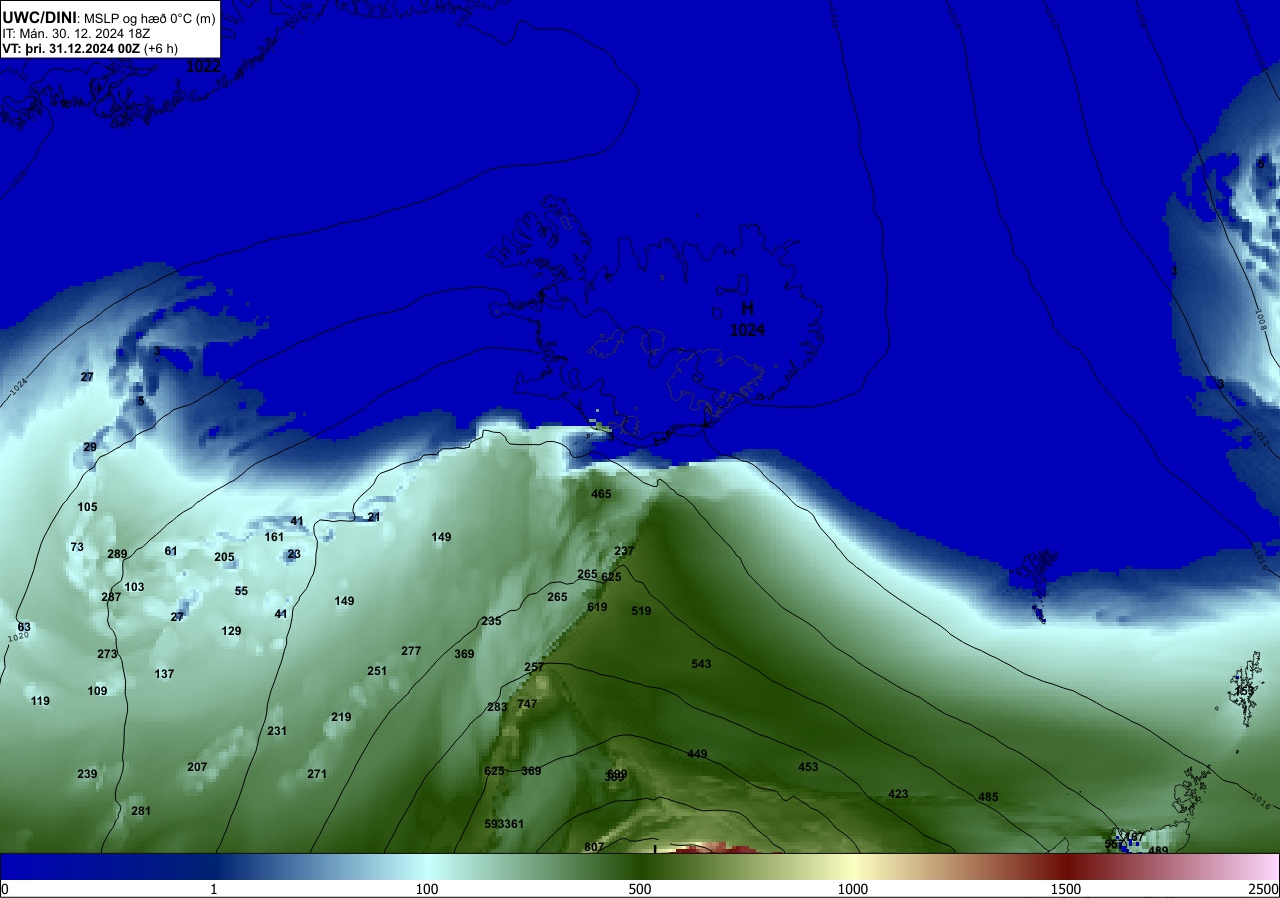Click the 105 height value
Image resolution: width=1280 pixels, height=898 pixels.
click(x=87, y=507)
